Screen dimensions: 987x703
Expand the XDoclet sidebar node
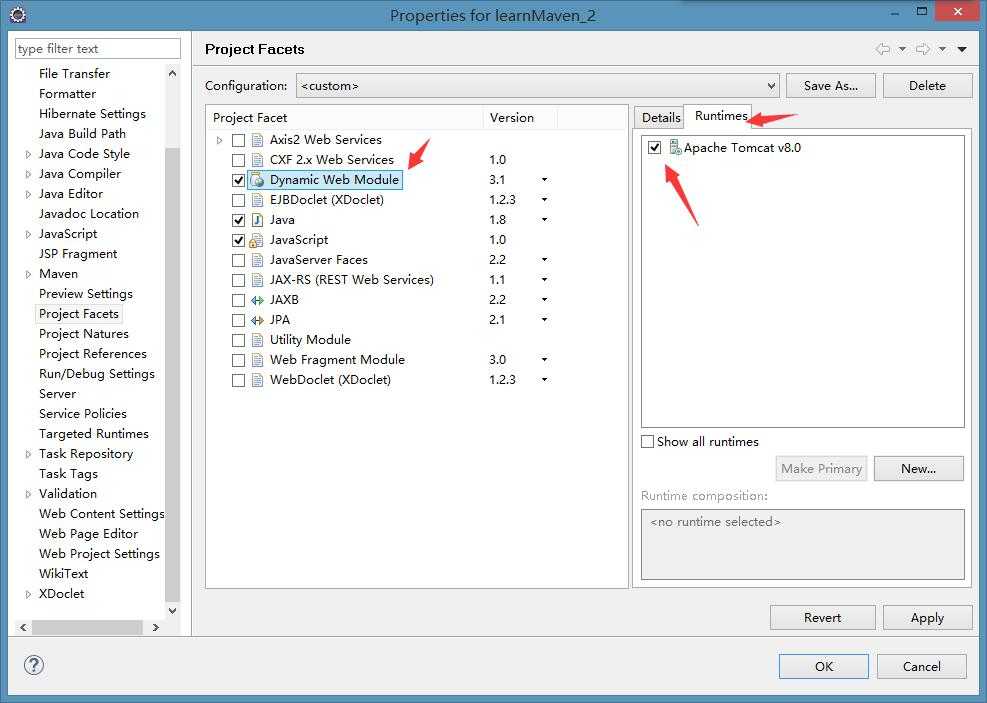point(28,594)
